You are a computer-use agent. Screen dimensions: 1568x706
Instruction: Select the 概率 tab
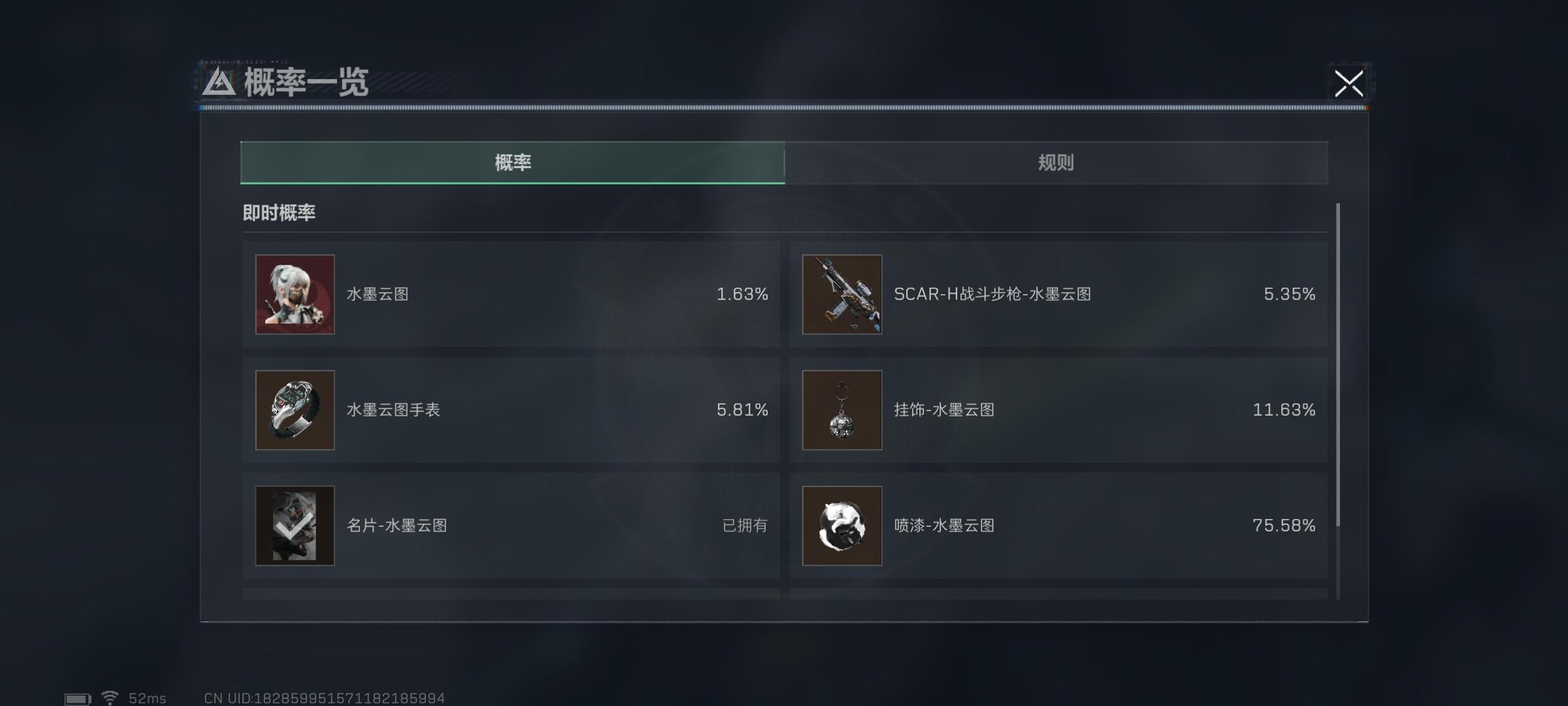(513, 163)
